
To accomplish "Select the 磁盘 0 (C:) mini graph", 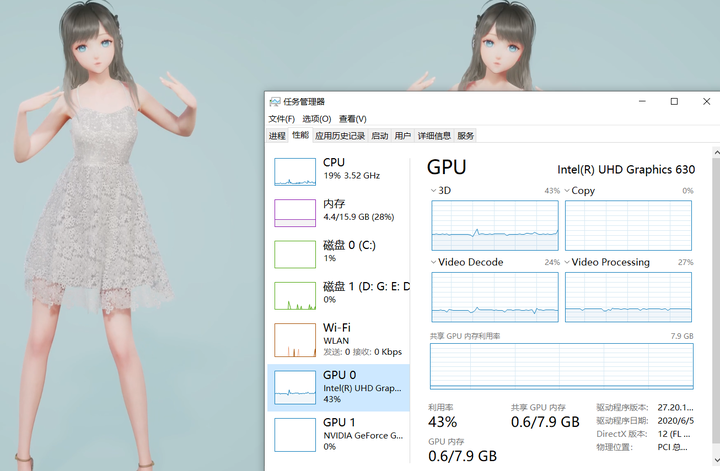I will click(x=295, y=254).
